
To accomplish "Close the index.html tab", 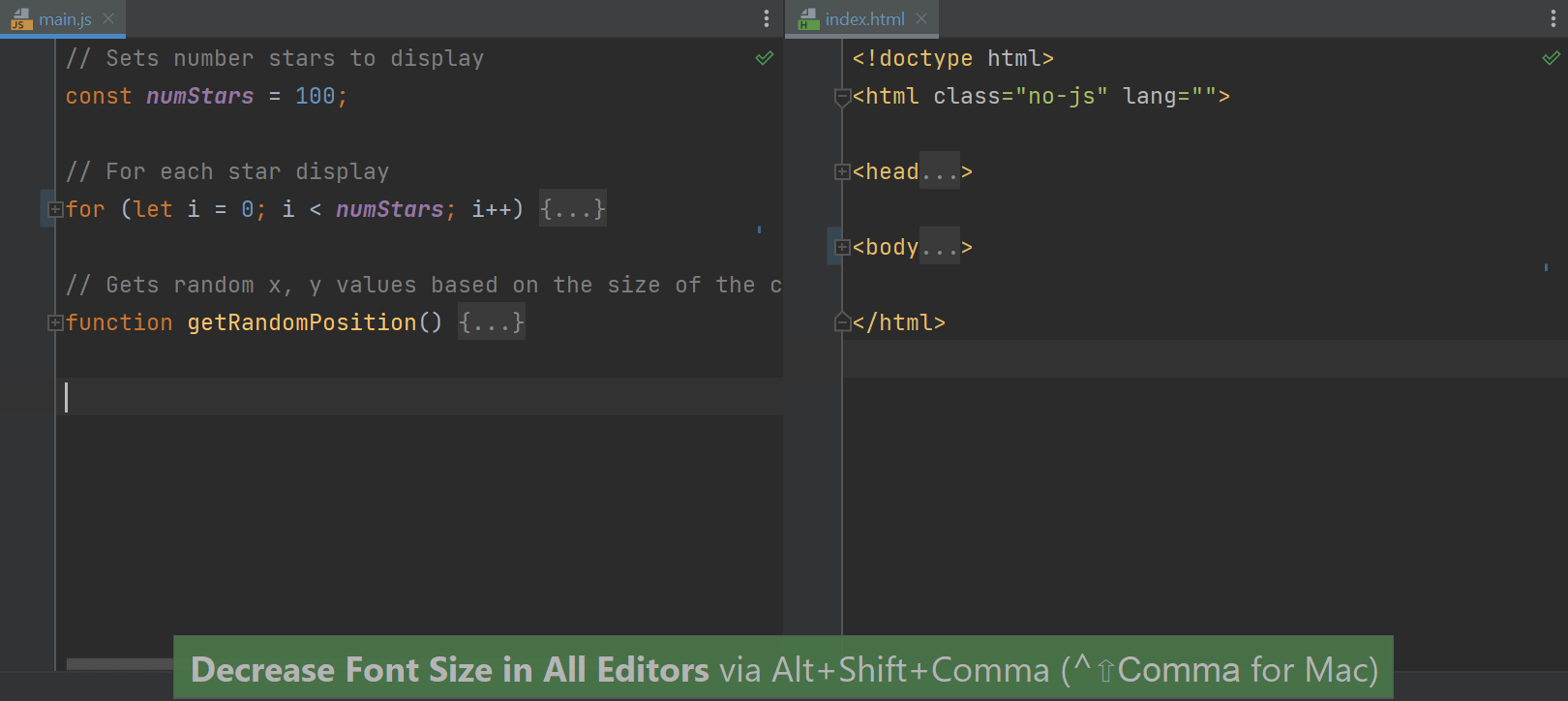I will click(921, 18).
